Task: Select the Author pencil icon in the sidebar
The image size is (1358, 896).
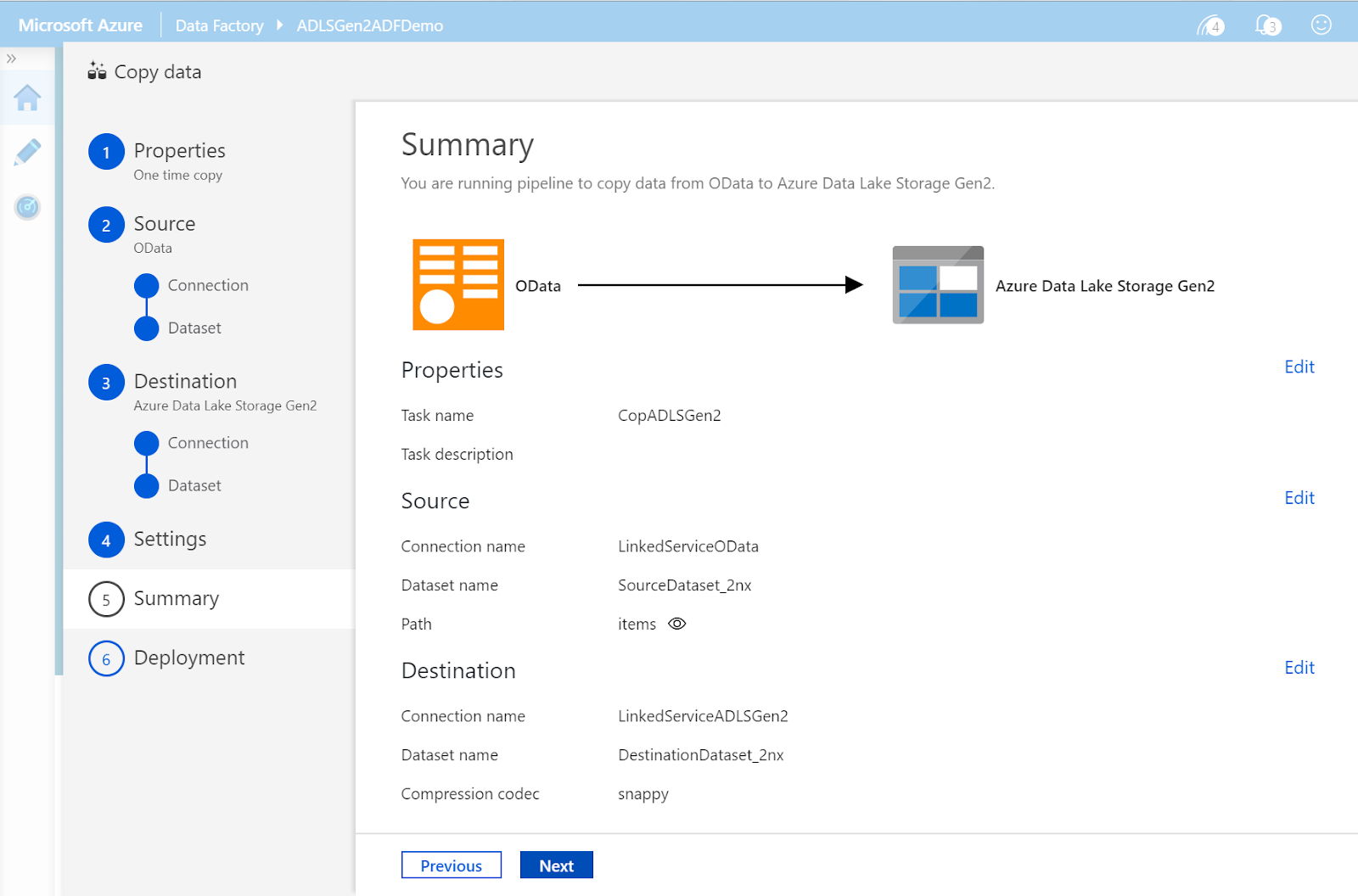Action: pos(27,151)
